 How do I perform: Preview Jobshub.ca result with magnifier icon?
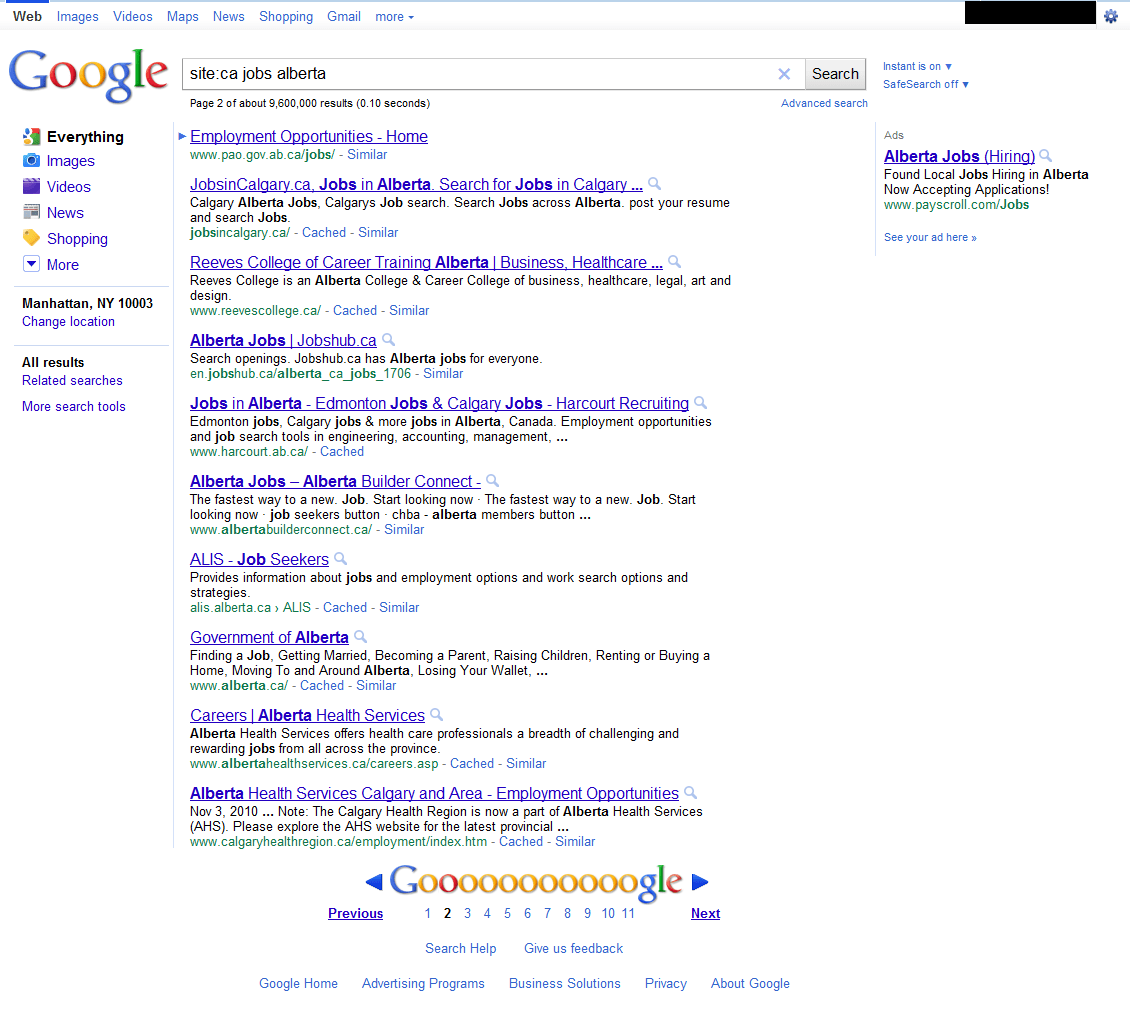388,340
